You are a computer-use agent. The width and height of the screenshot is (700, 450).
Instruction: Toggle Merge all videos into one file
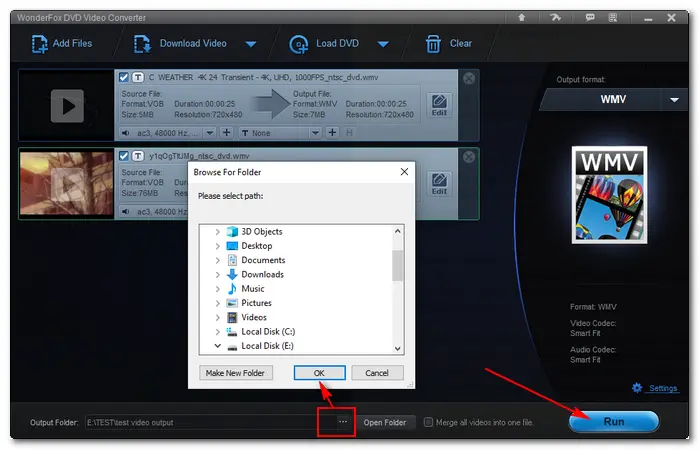(x=428, y=422)
